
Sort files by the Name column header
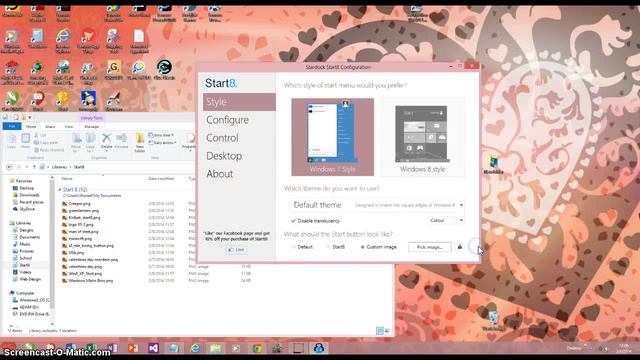tap(67, 179)
